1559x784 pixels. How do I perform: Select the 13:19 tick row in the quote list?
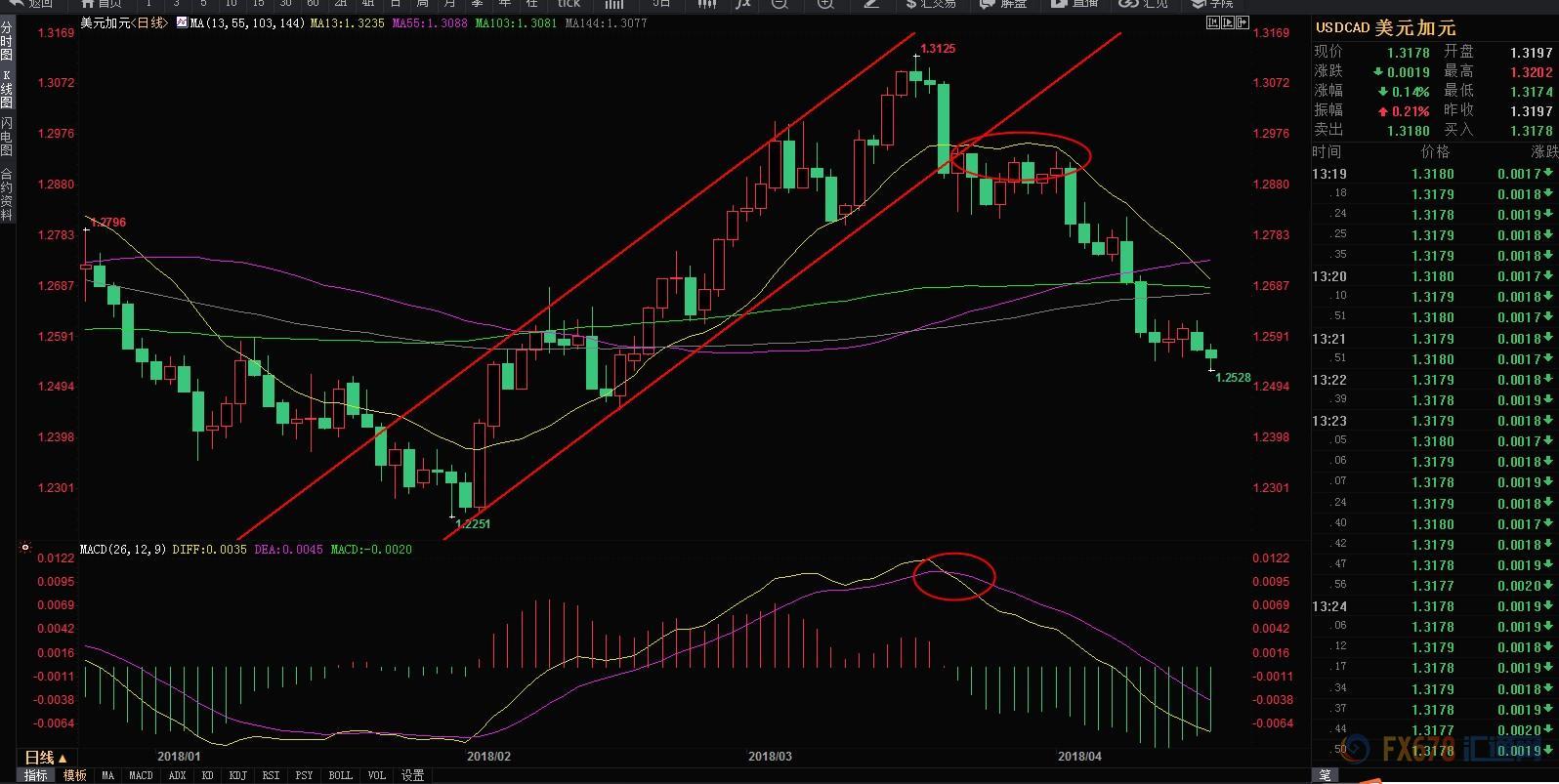click(1434, 174)
